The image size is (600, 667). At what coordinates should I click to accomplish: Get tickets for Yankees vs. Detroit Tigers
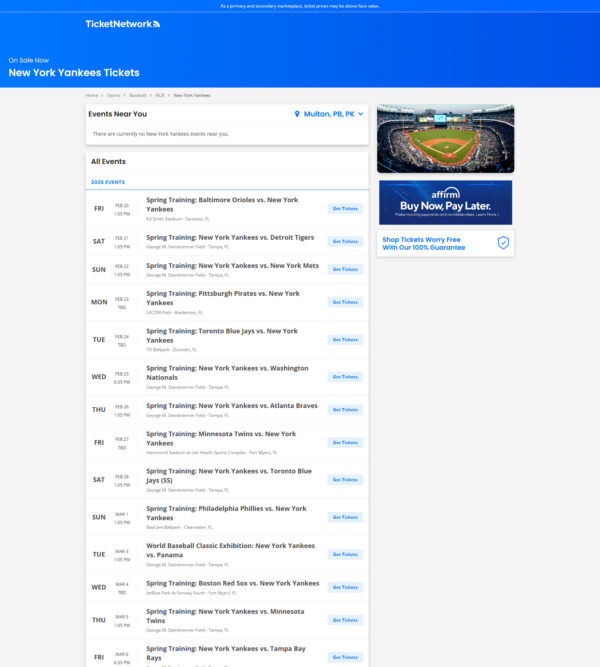point(345,242)
